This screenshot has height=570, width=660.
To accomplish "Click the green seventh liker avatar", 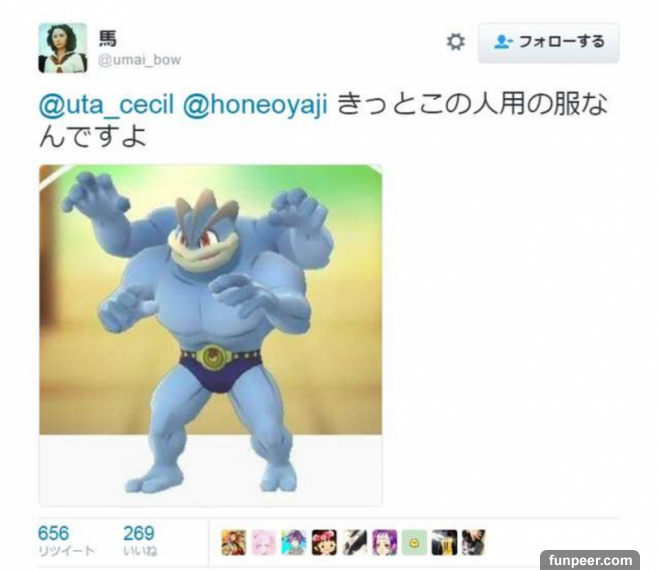I will (414, 542).
